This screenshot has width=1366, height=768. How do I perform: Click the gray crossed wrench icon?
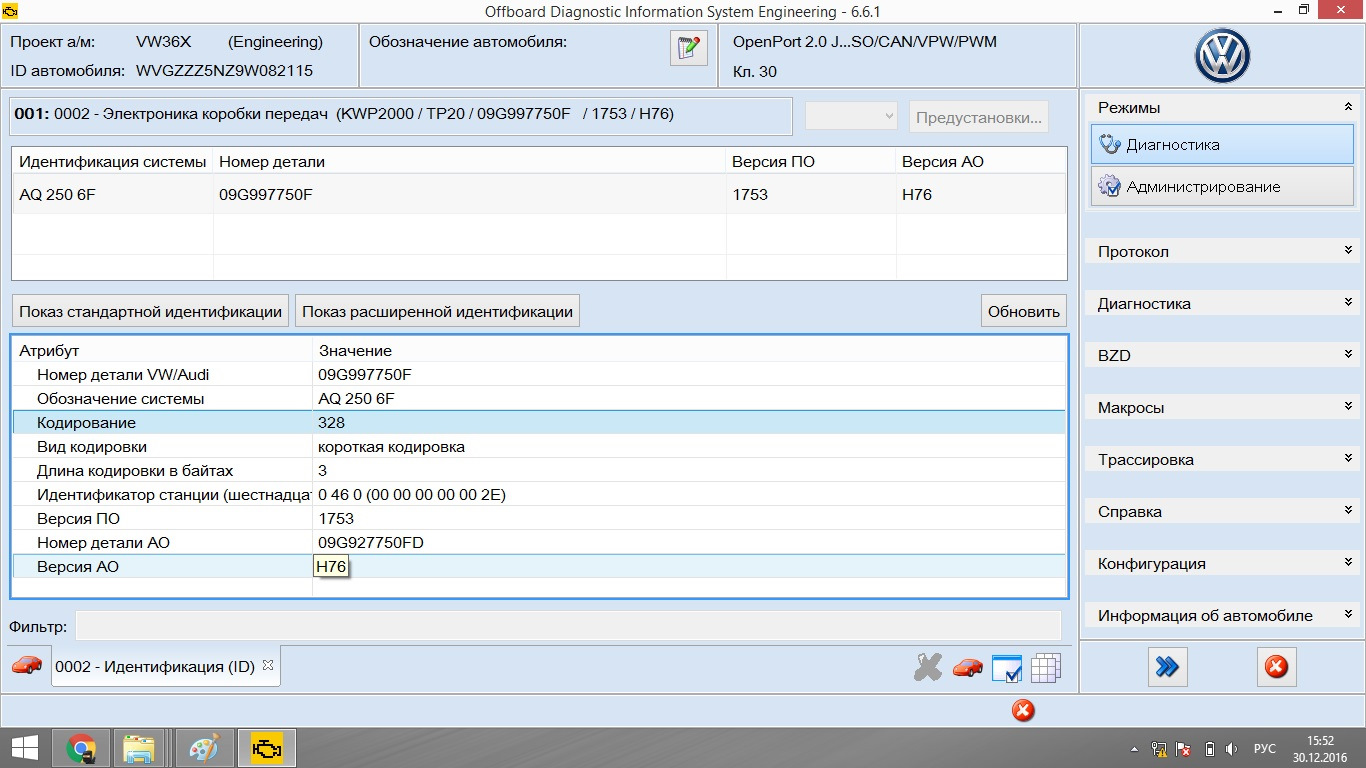(928, 667)
